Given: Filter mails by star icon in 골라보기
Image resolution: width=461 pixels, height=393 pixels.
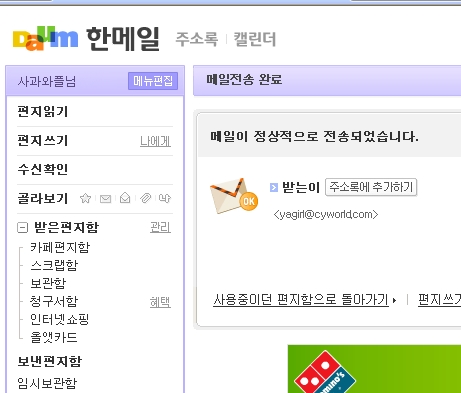Looking at the screenshot, I should tap(86, 198).
